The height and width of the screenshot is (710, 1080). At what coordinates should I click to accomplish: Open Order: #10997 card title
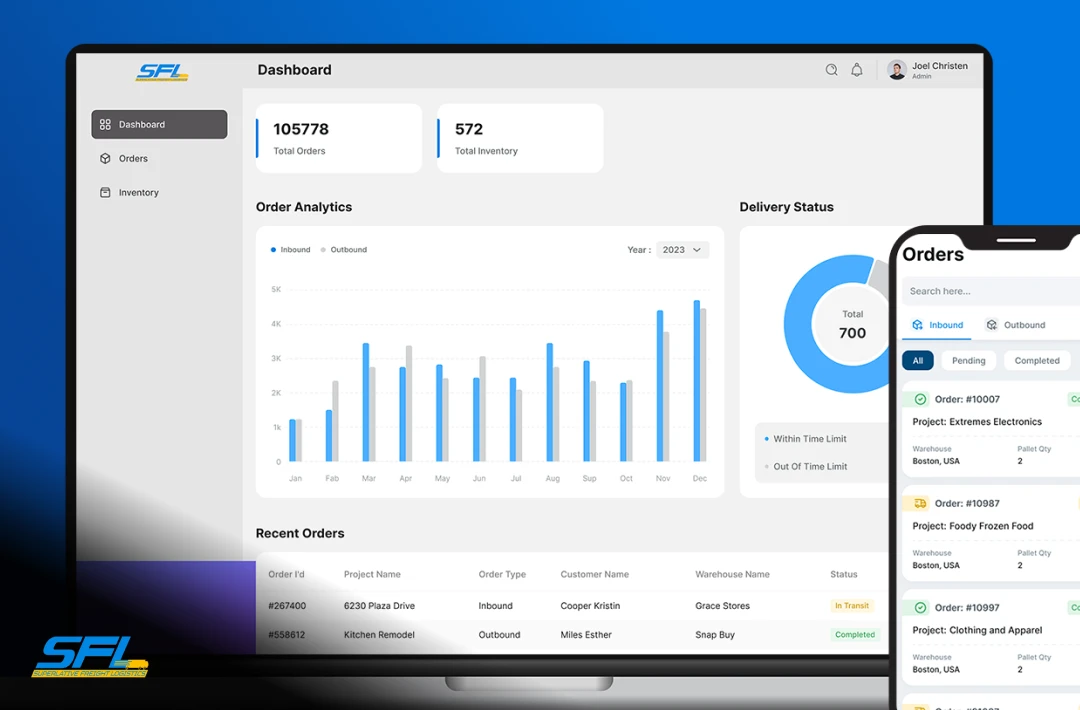pos(967,607)
